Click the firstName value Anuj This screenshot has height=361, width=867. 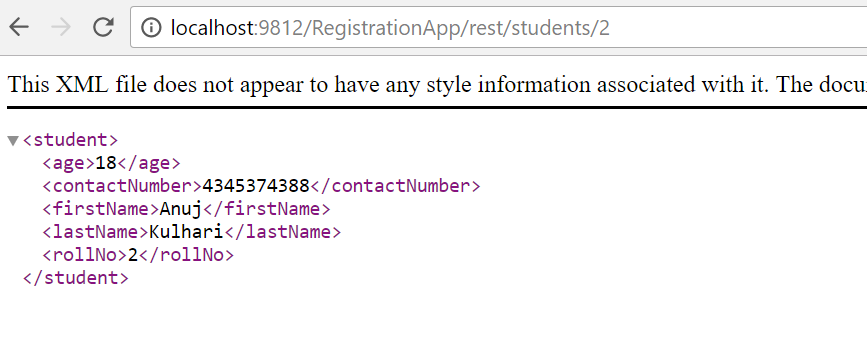tap(181, 210)
